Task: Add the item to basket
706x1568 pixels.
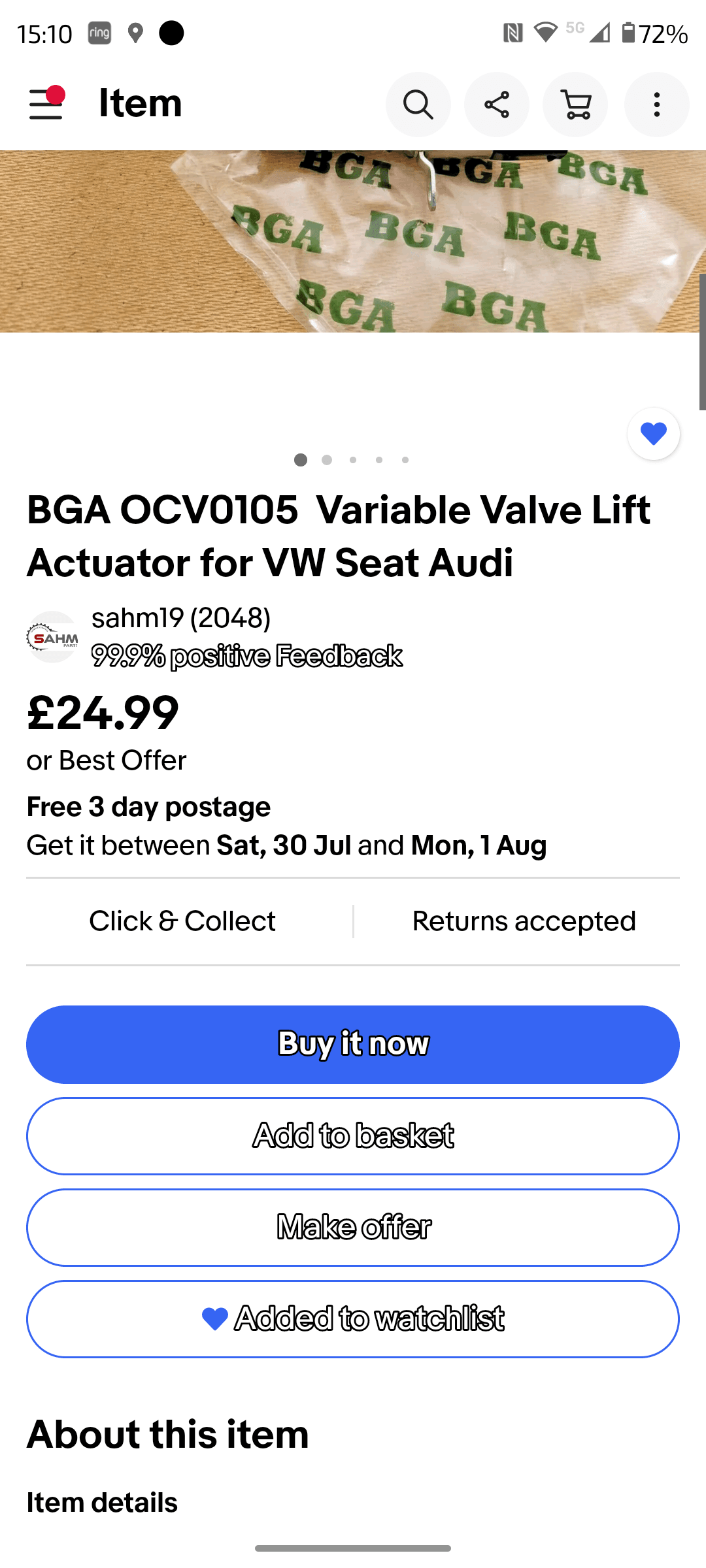Action: pos(353,1136)
